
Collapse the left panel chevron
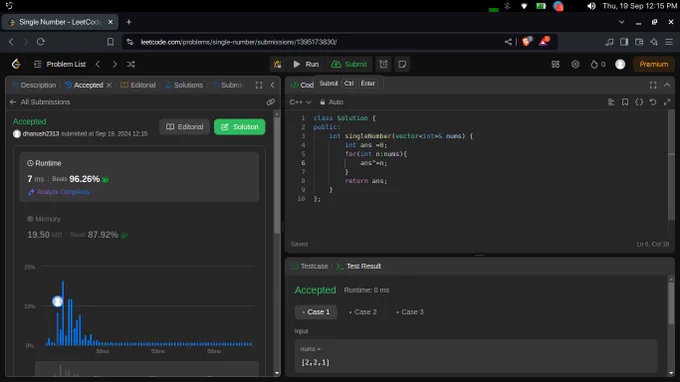272,85
